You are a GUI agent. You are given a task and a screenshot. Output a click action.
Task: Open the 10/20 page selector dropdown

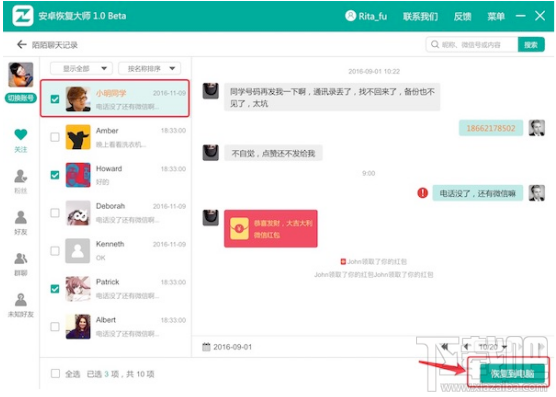pyautogui.click(x=493, y=347)
